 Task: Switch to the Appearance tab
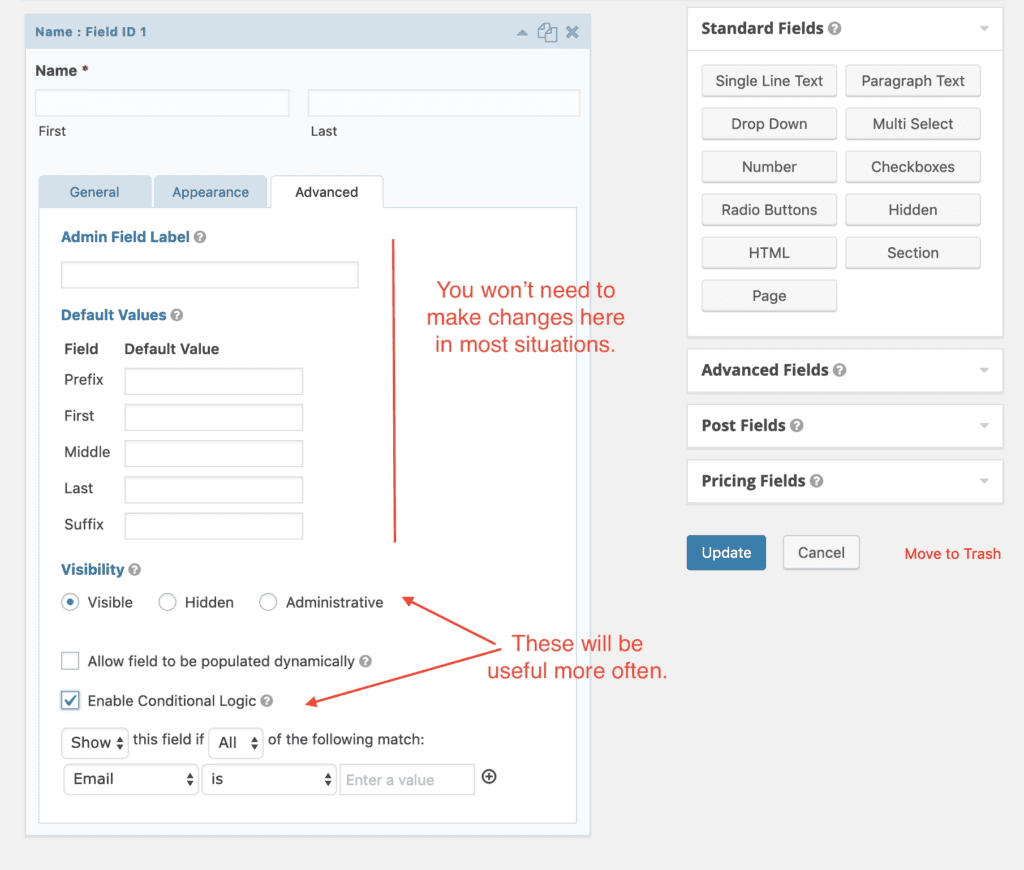tap(210, 192)
